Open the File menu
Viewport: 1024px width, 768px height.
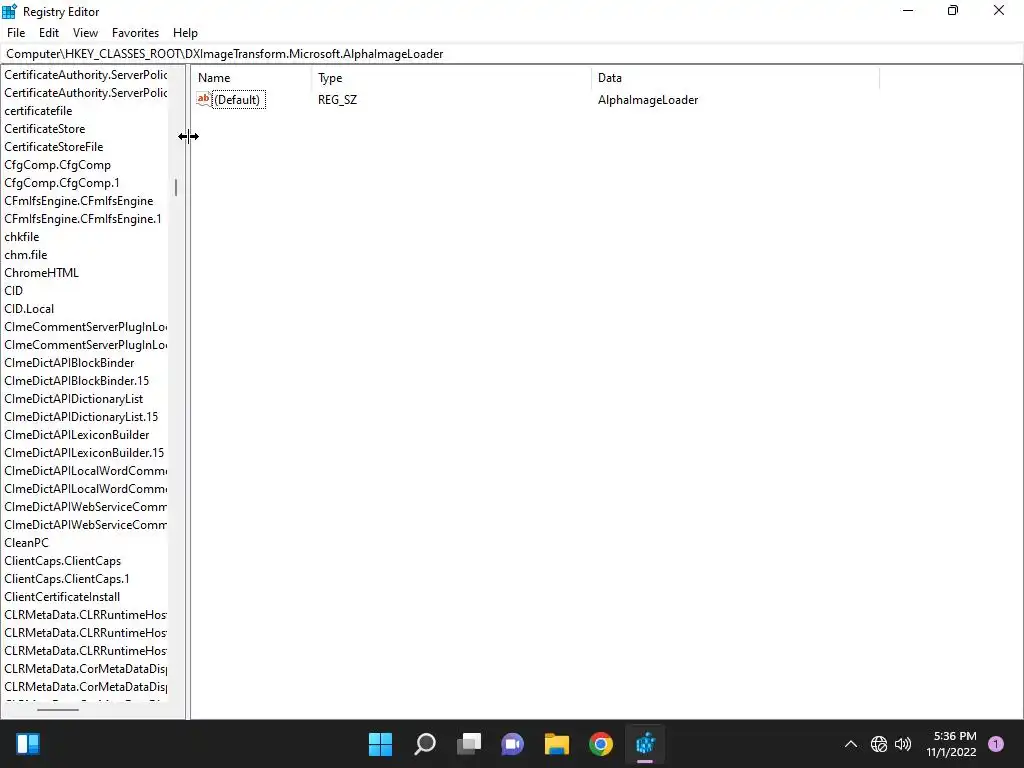(x=16, y=33)
